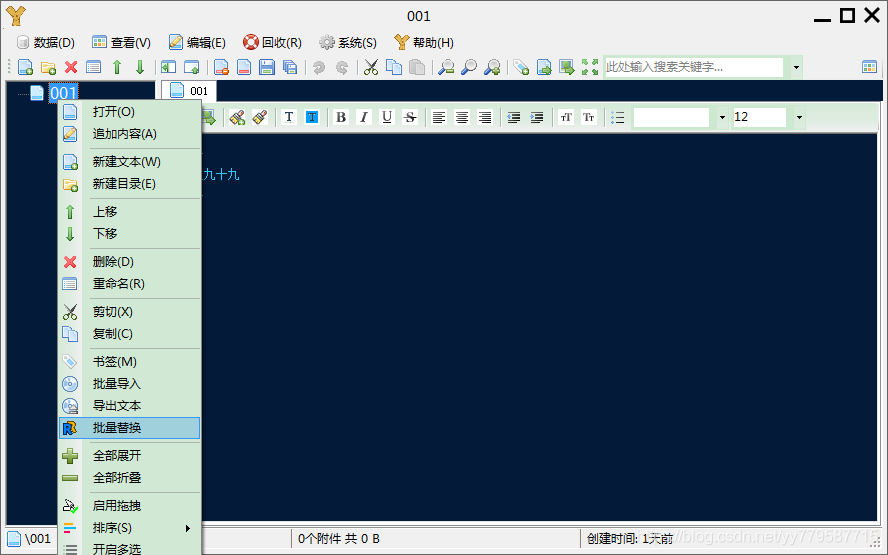Toggle Underline formatting in editor toolbar

click(387, 117)
